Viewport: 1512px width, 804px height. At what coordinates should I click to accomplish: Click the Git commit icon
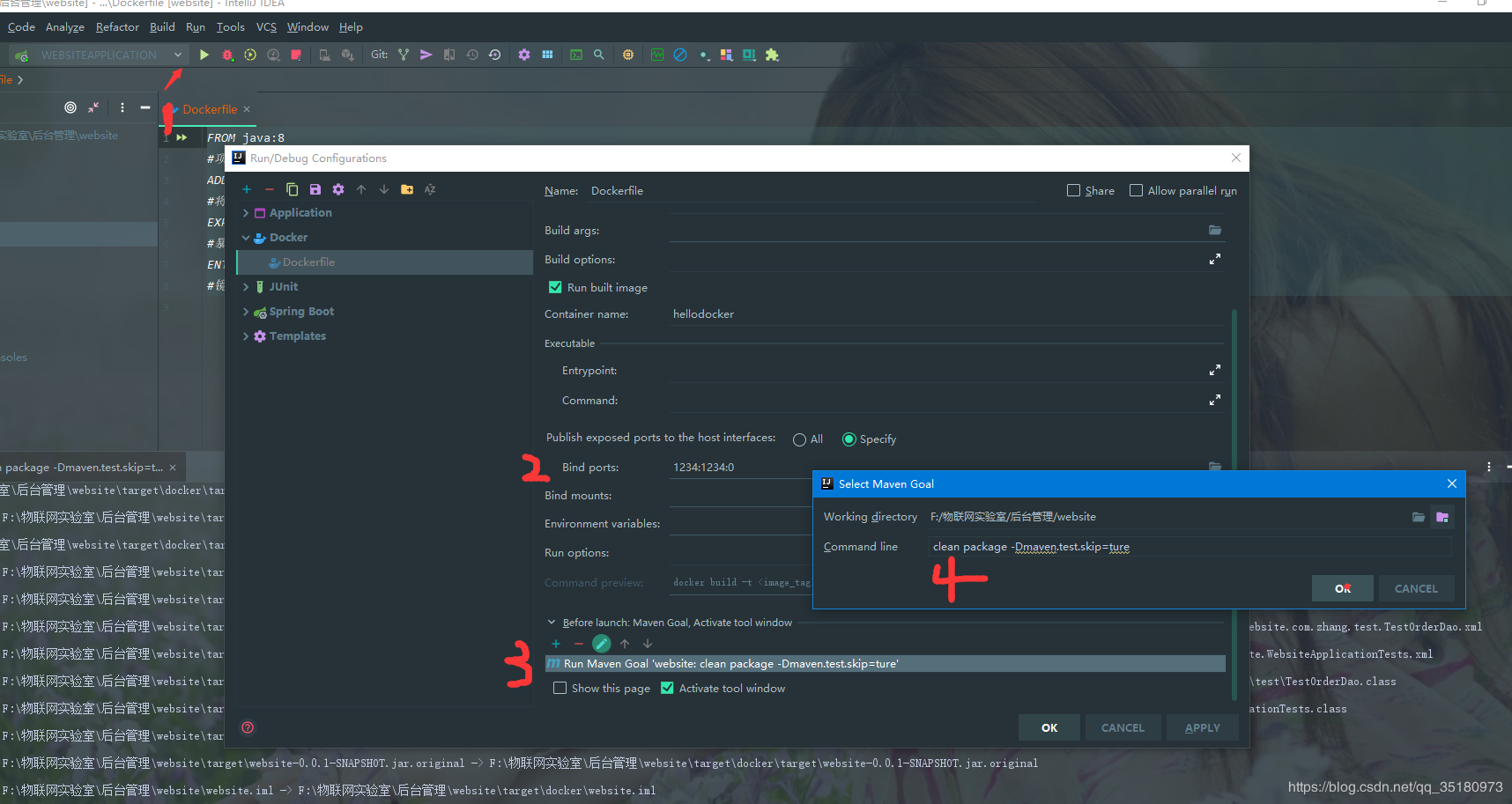pos(426,55)
